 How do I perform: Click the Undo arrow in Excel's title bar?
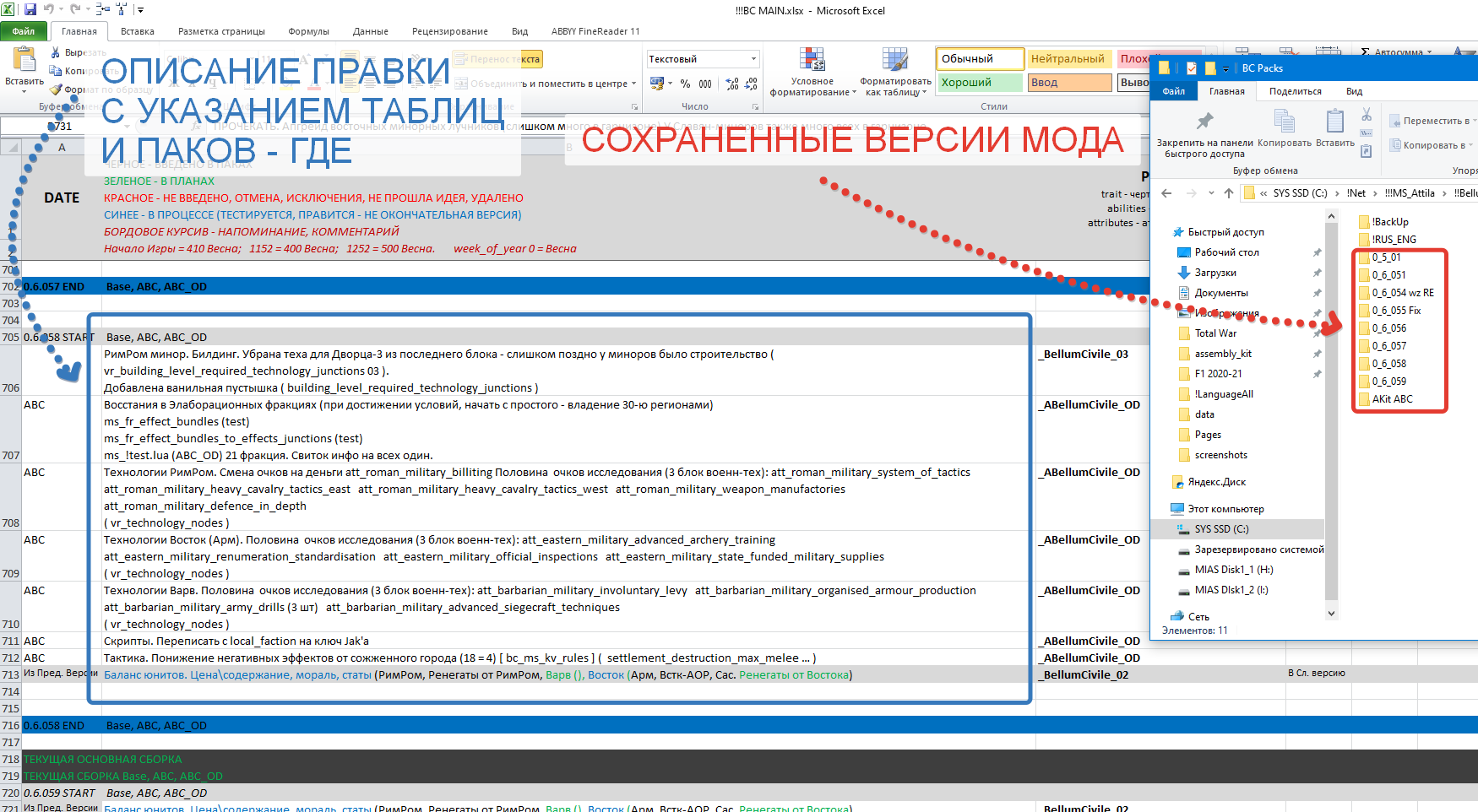coord(49,9)
